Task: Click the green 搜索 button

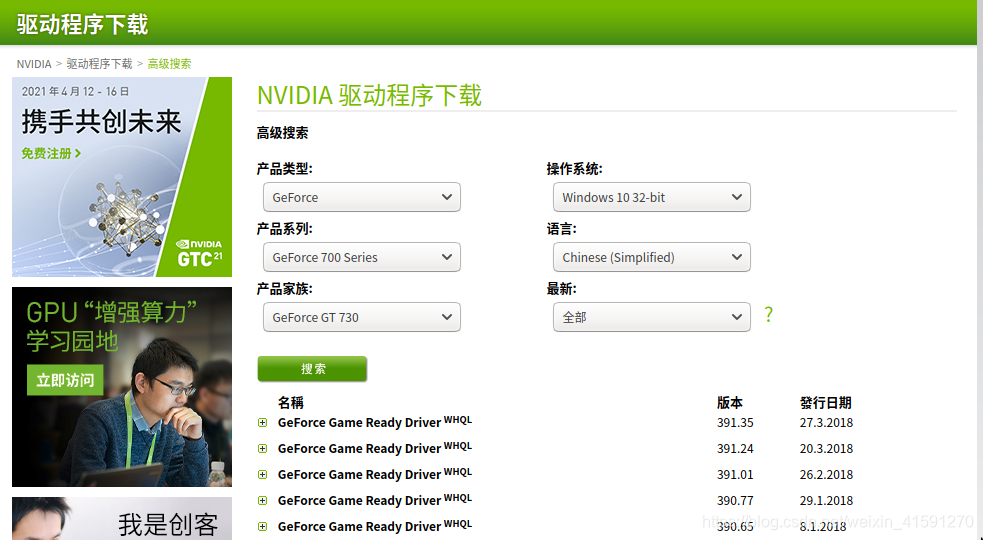Action: 312,369
